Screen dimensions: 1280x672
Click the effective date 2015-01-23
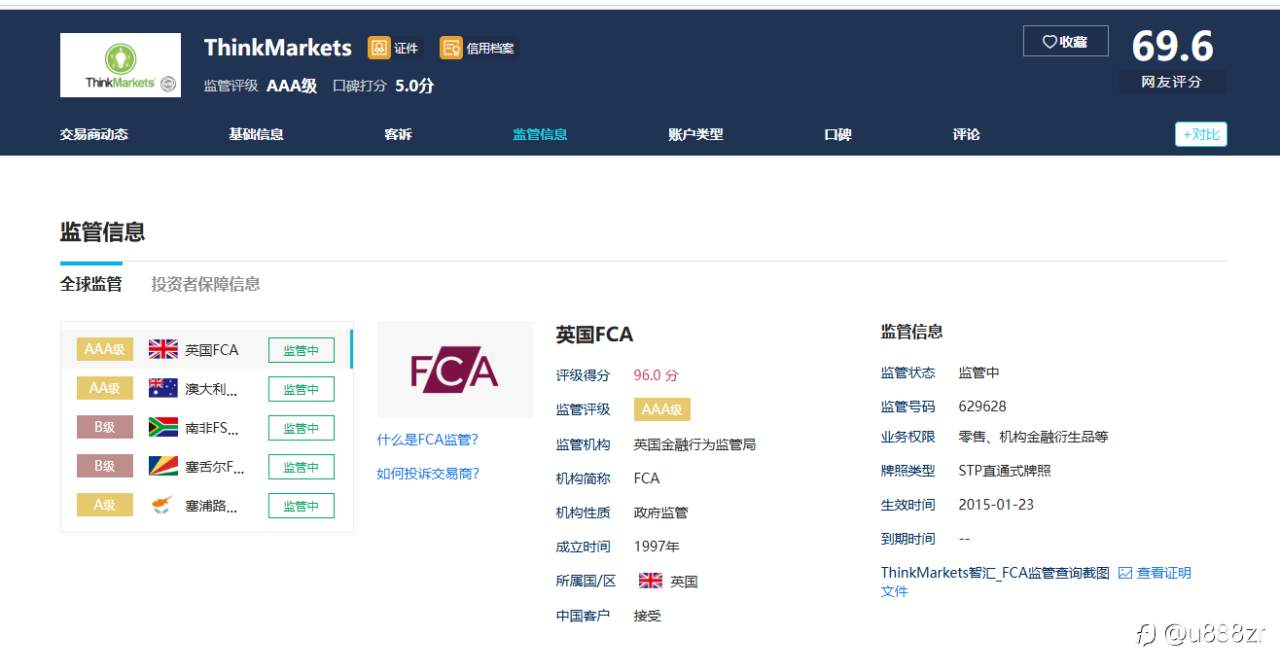(x=996, y=504)
